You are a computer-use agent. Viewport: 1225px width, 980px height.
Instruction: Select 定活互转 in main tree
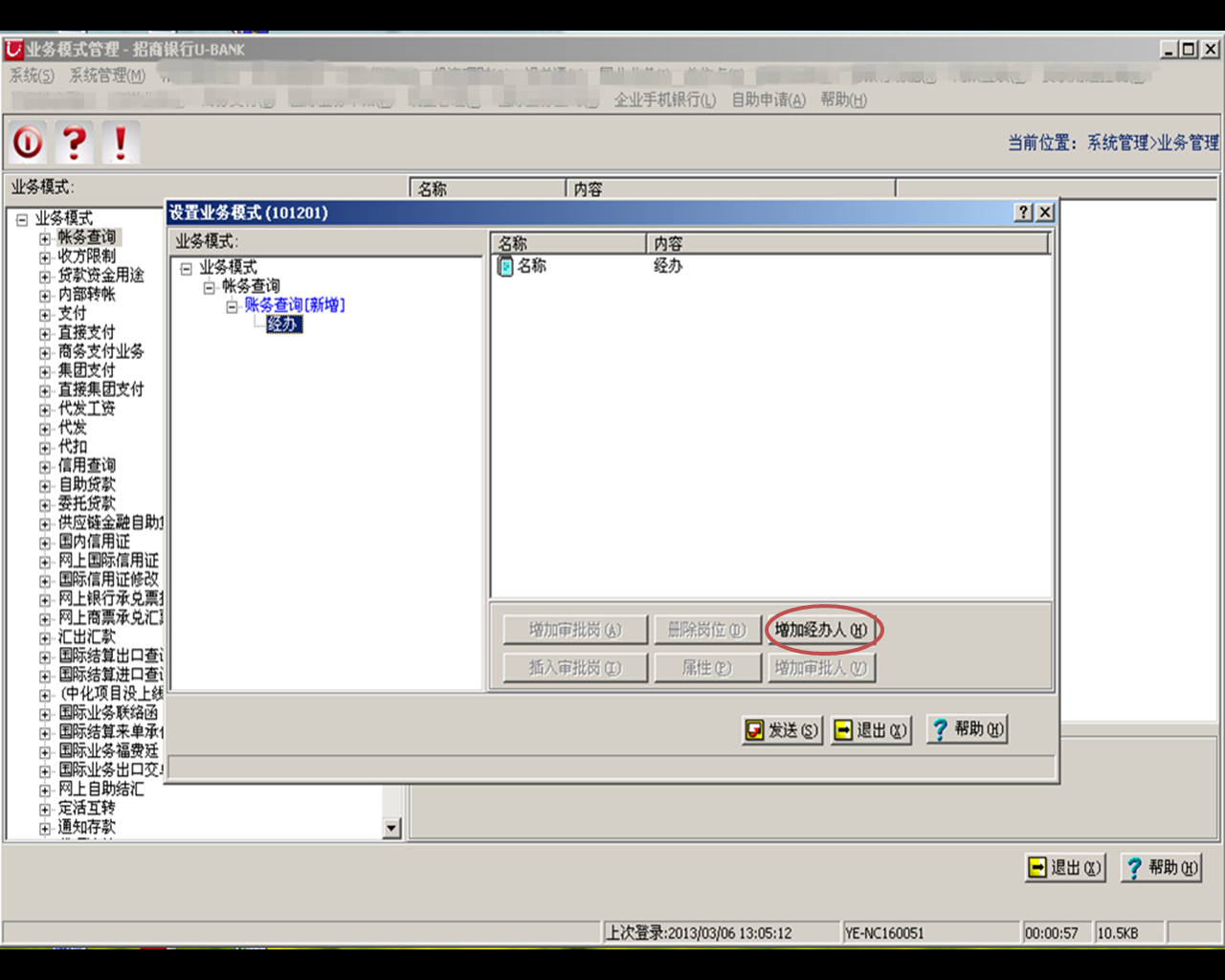pos(87,809)
